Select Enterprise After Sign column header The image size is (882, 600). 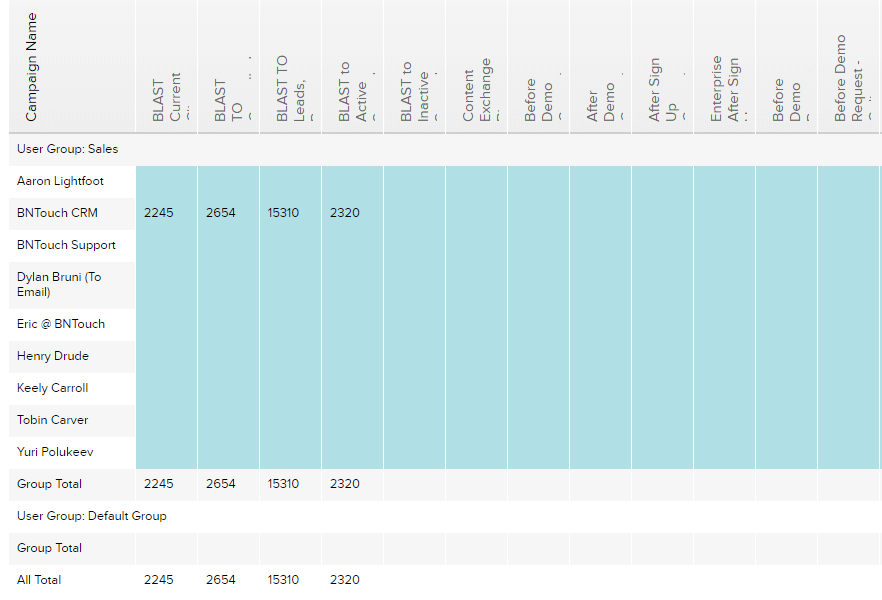pos(724,66)
